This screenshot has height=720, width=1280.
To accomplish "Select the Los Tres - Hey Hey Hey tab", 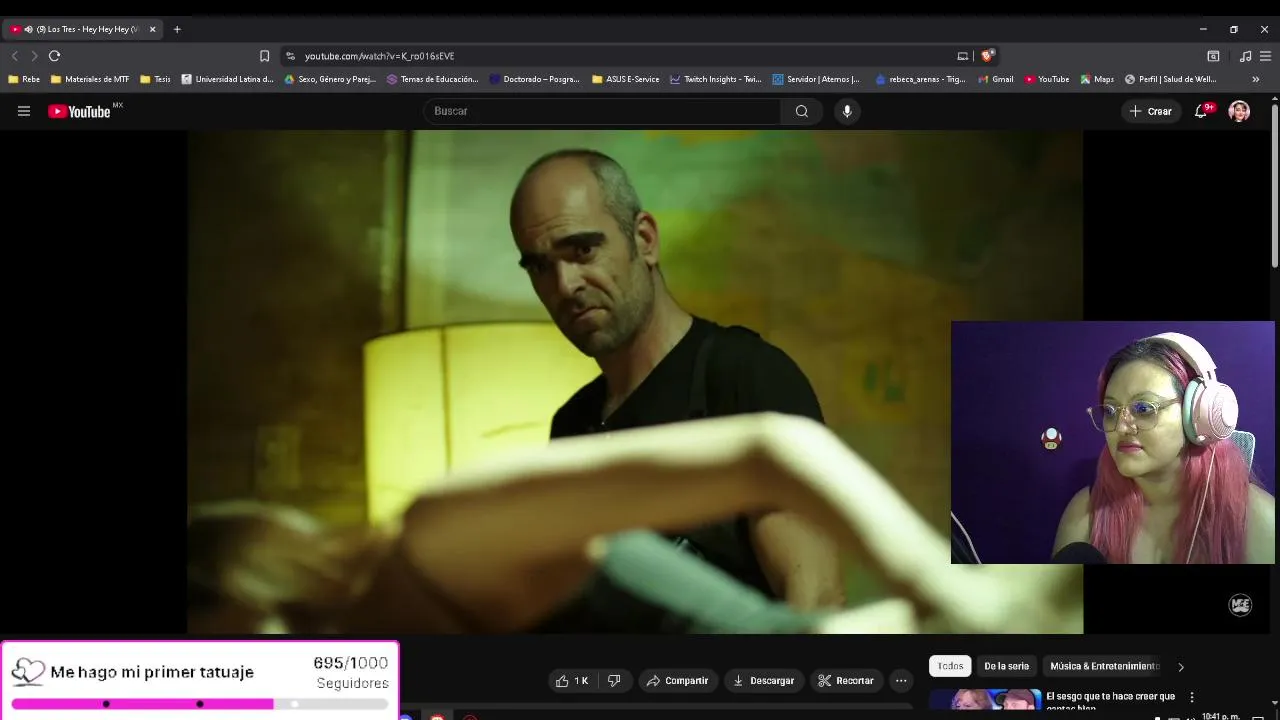I will 84,29.
